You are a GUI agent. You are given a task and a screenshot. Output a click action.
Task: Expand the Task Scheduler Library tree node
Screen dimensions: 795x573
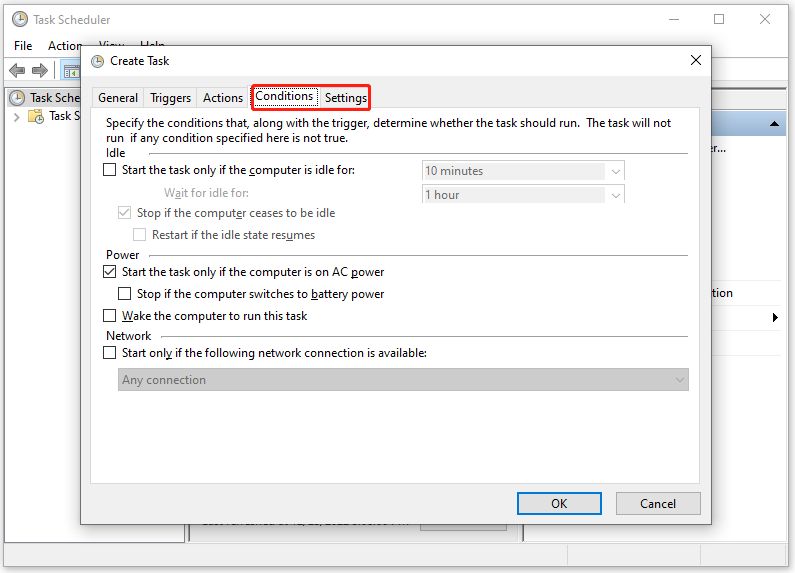click(16, 117)
